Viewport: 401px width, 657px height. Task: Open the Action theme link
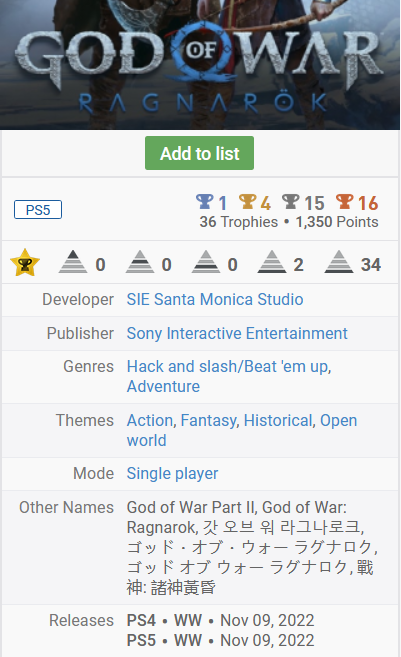(x=150, y=420)
